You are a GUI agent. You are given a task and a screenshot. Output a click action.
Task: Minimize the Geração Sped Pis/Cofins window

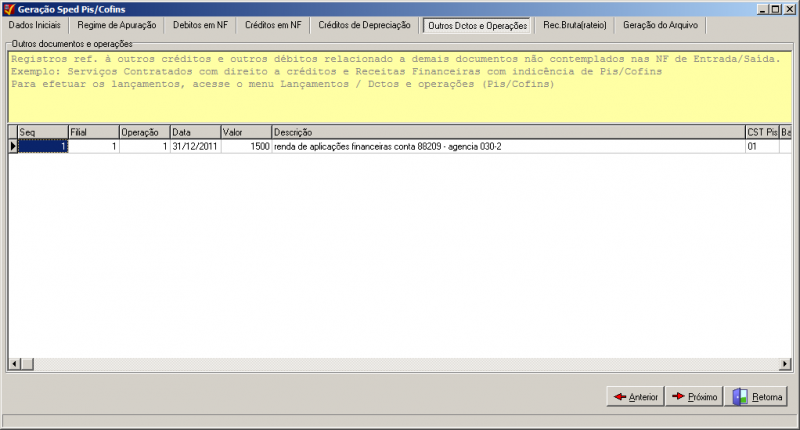(x=763, y=9)
